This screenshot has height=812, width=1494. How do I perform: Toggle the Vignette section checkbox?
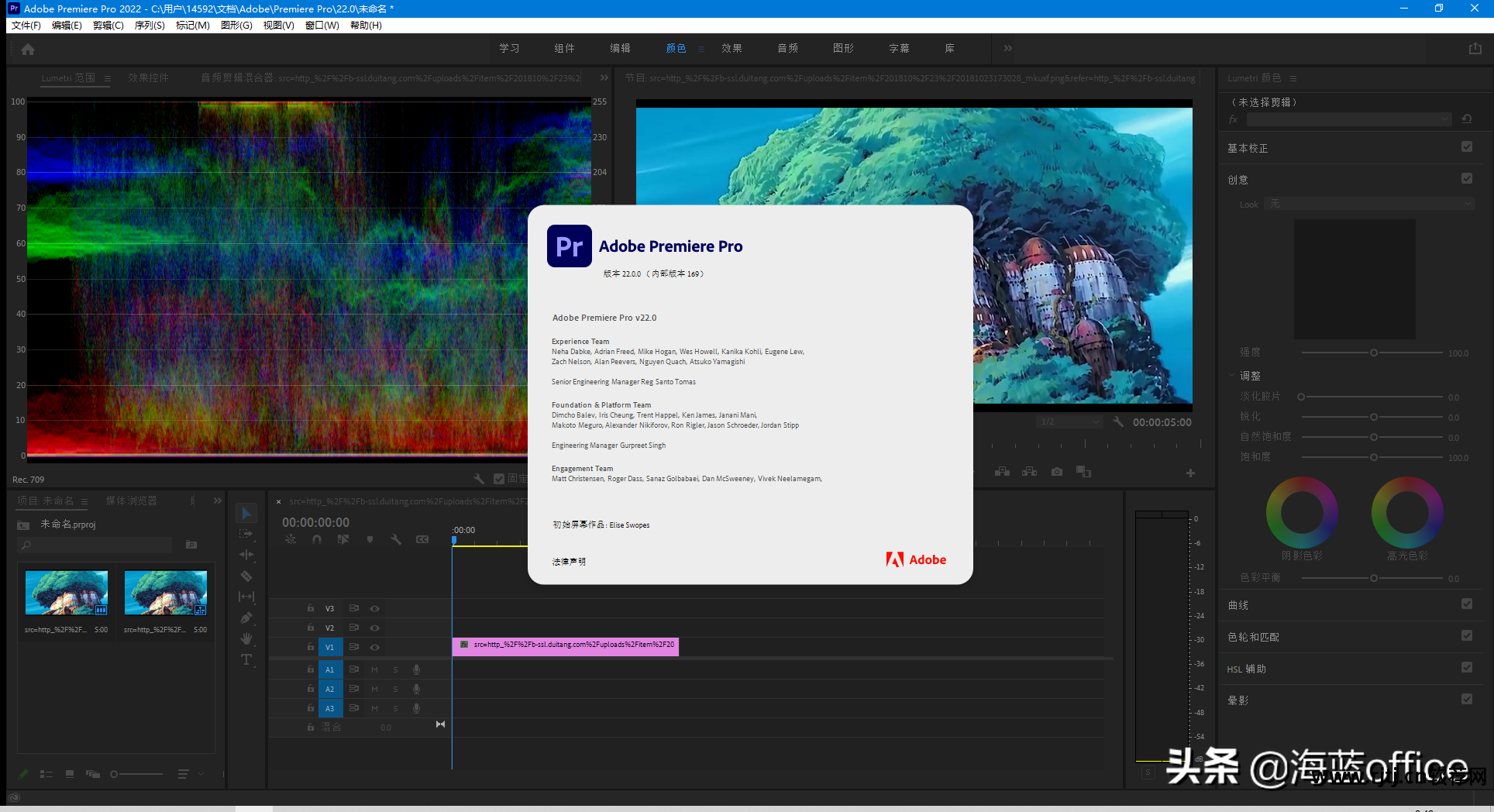coord(1467,699)
